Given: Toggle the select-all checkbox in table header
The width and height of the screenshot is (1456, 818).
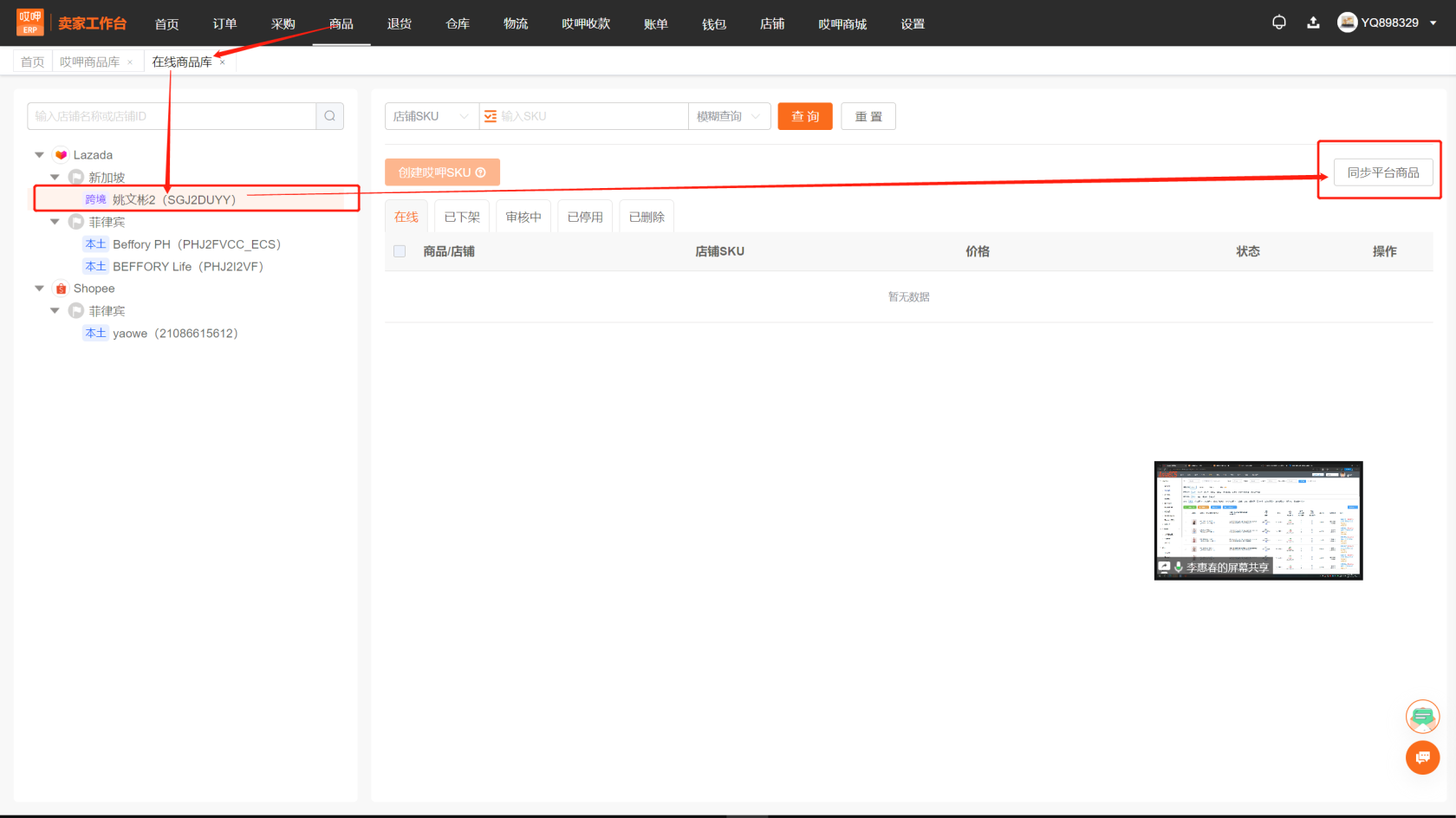Looking at the screenshot, I should [x=400, y=251].
